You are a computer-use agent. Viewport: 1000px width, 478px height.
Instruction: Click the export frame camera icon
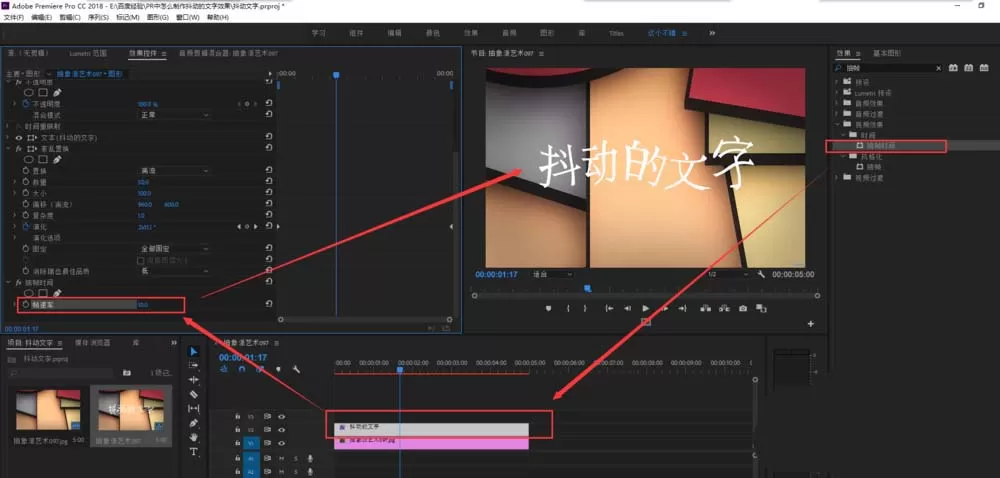(743, 308)
